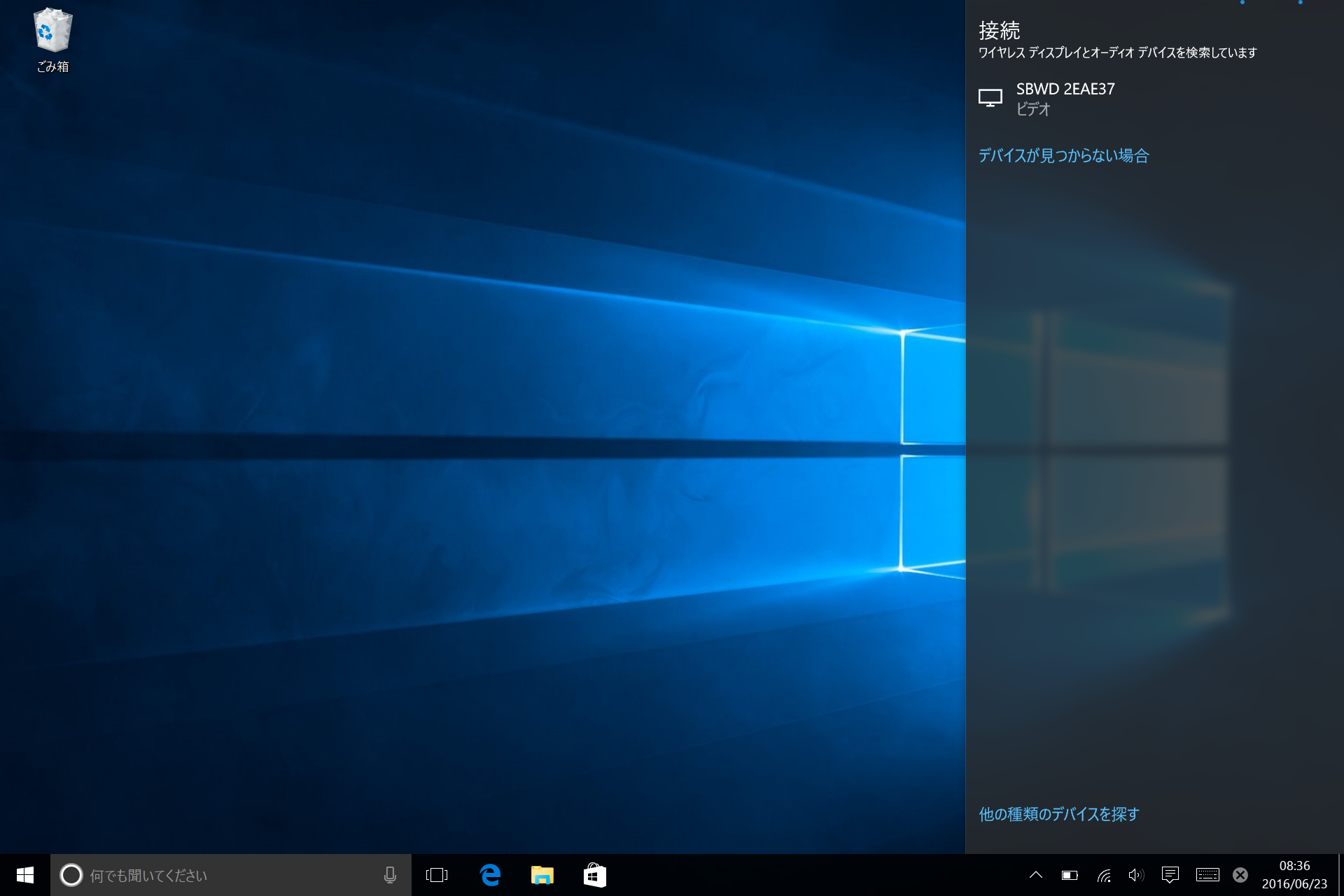Open the Action Center notification icon
Viewport: 1344px width, 896px height.
pos(1170,875)
